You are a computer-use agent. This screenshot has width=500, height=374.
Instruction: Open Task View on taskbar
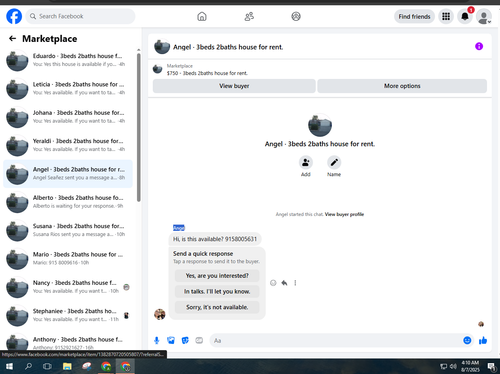[x=47, y=367]
